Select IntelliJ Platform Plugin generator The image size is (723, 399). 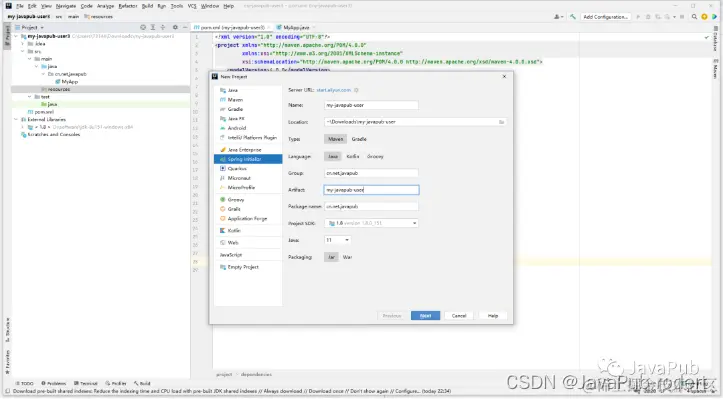(x=252, y=137)
